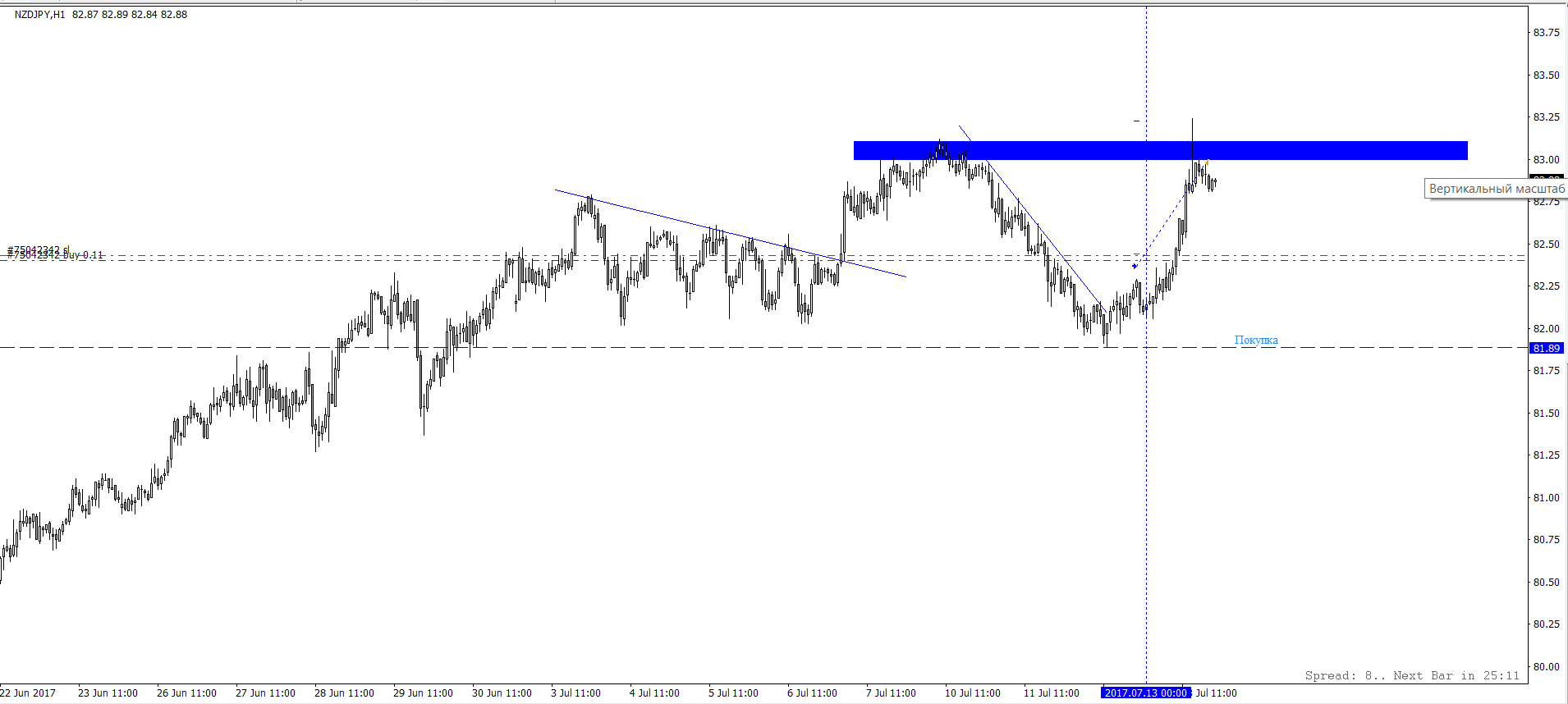Select the blue resistance rectangle zone

(1160, 150)
